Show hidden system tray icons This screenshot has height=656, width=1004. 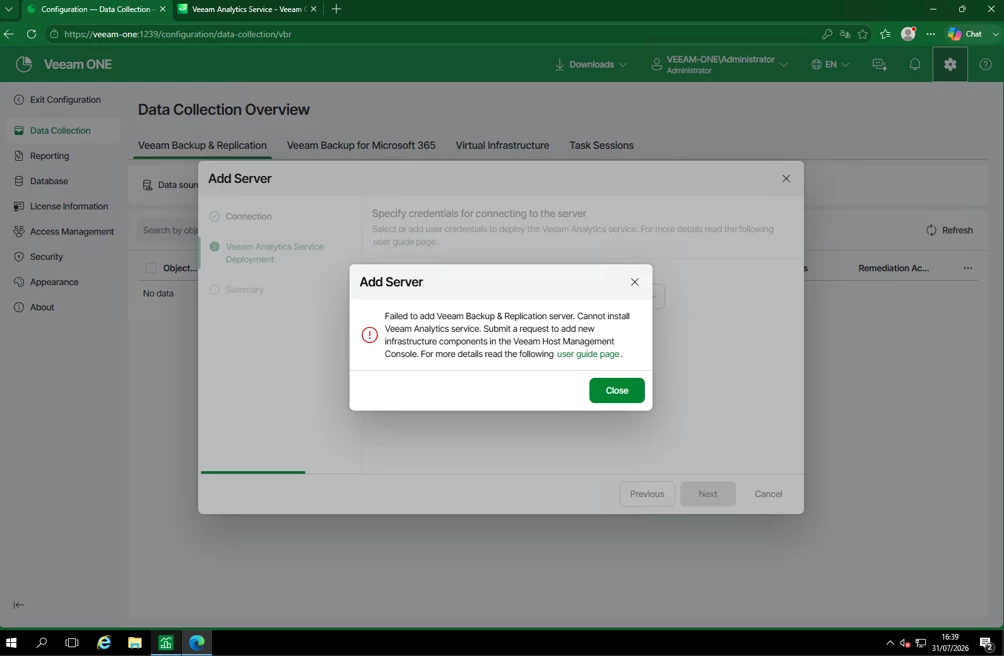[890, 643]
